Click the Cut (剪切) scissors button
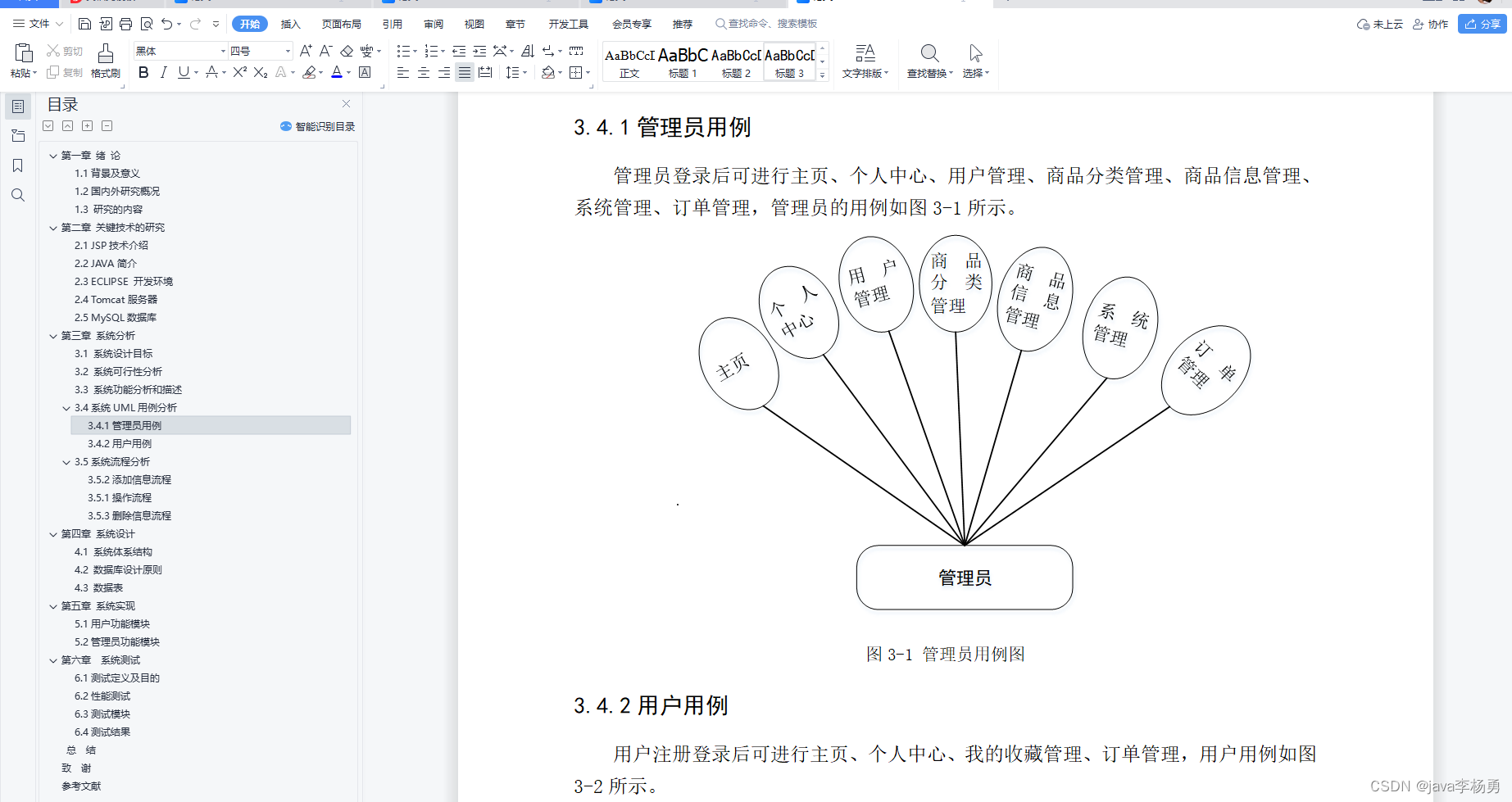 (65, 51)
